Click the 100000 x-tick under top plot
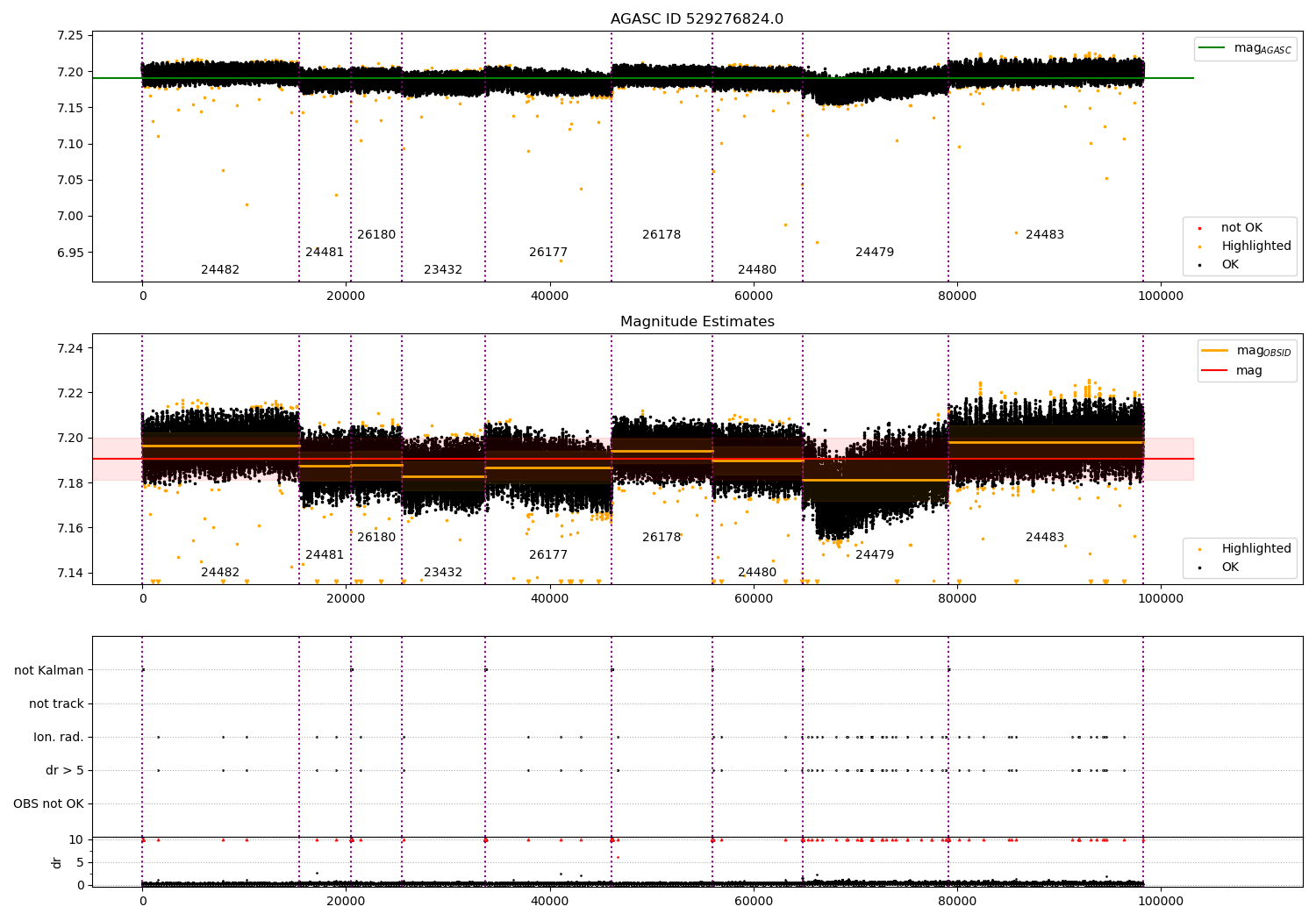This screenshot has width=1316, height=921. click(1161, 296)
